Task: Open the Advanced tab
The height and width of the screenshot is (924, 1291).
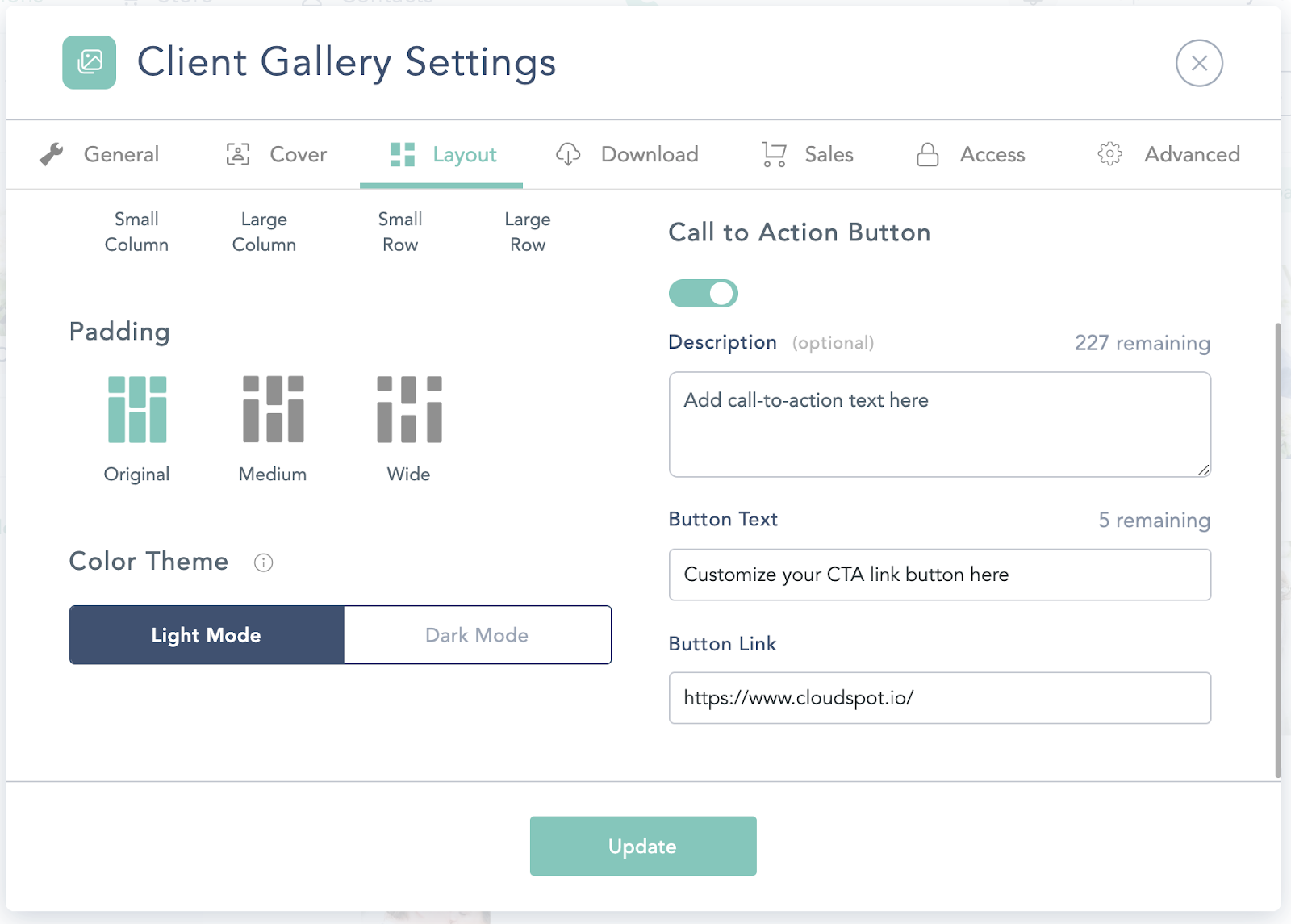Action: click(1168, 154)
